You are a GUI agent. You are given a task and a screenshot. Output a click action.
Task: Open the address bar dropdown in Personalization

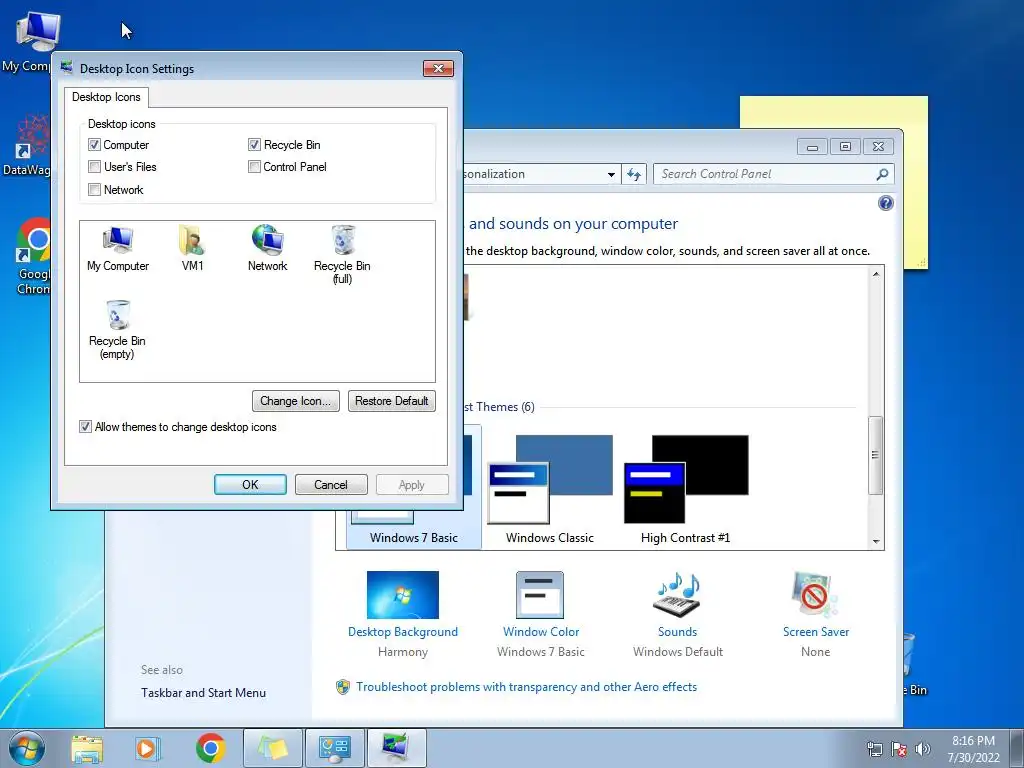pyautogui.click(x=611, y=174)
